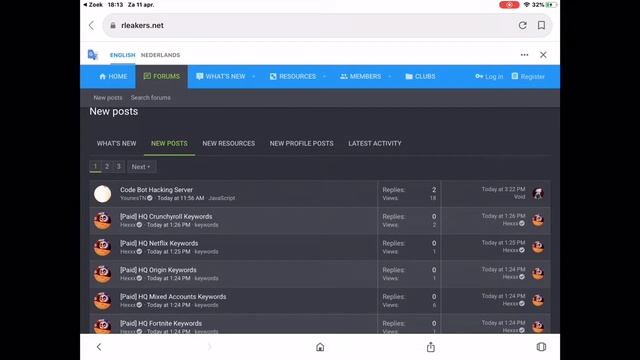
Task: Switch to NEW POSTS tab
Action: (x=169, y=143)
